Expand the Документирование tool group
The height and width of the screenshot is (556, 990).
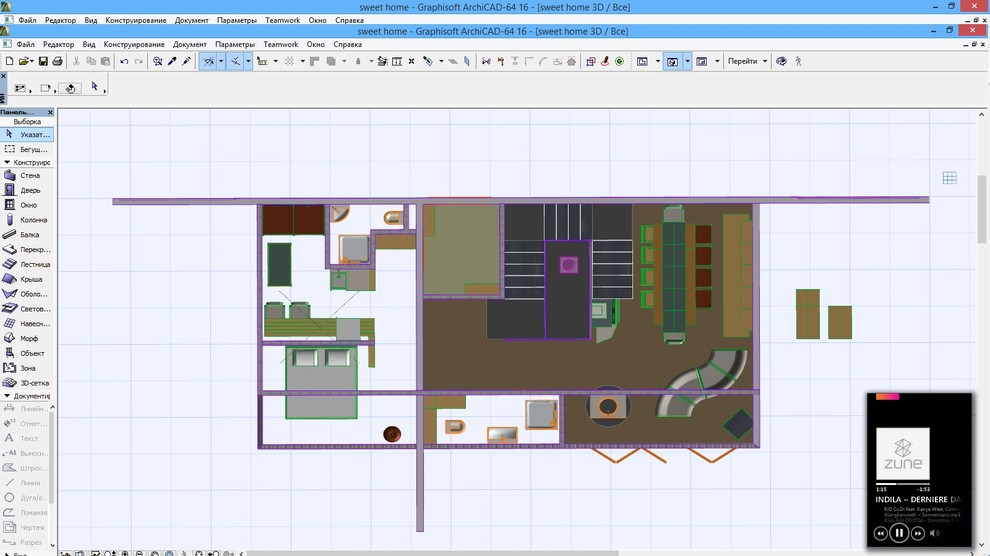(30, 396)
